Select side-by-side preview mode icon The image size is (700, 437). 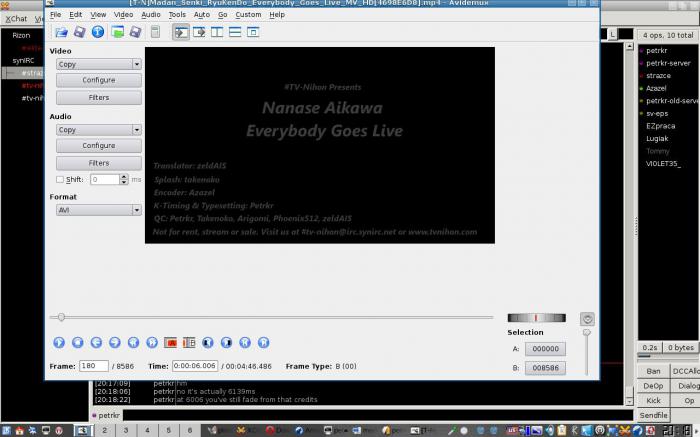(x=217, y=32)
